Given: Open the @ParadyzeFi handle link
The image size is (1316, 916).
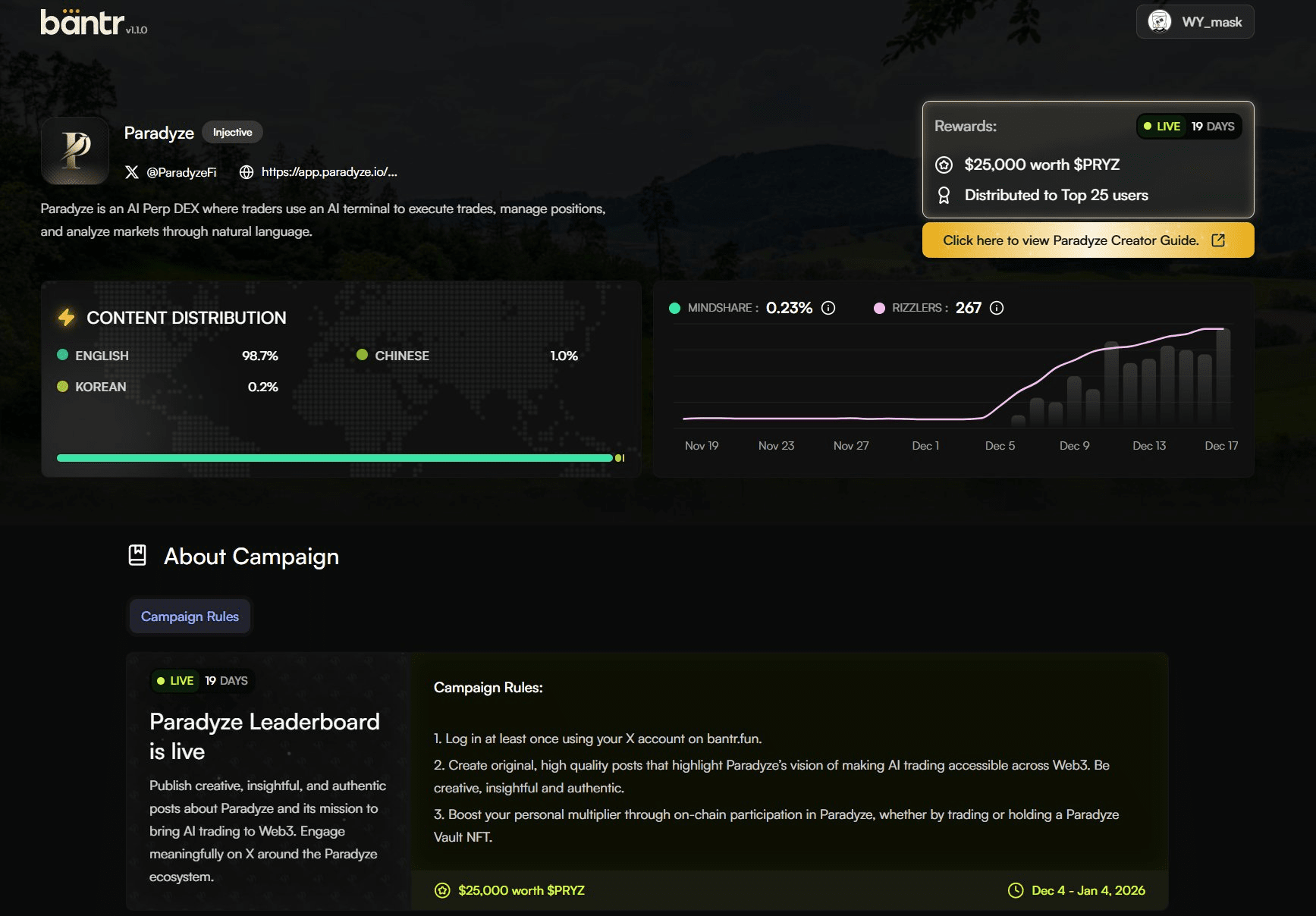Looking at the screenshot, I should tap(181, 172).
